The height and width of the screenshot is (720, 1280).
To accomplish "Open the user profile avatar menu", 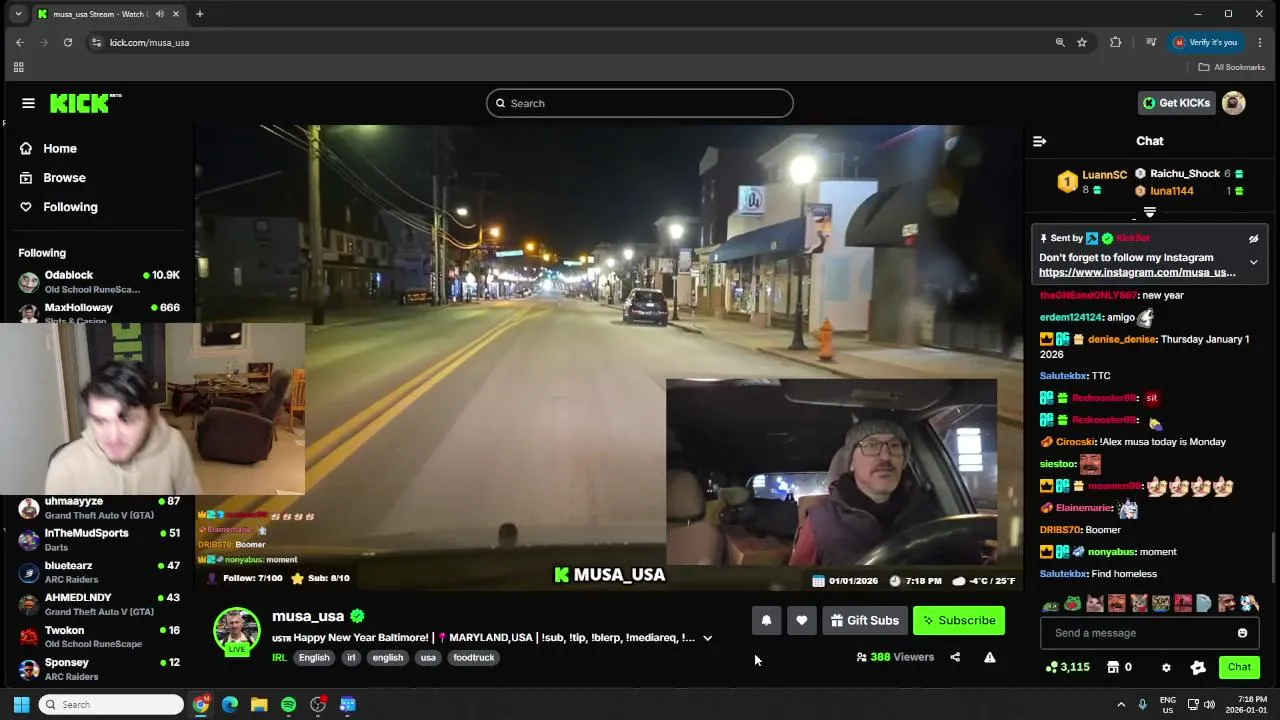I will pos(1233,103).
